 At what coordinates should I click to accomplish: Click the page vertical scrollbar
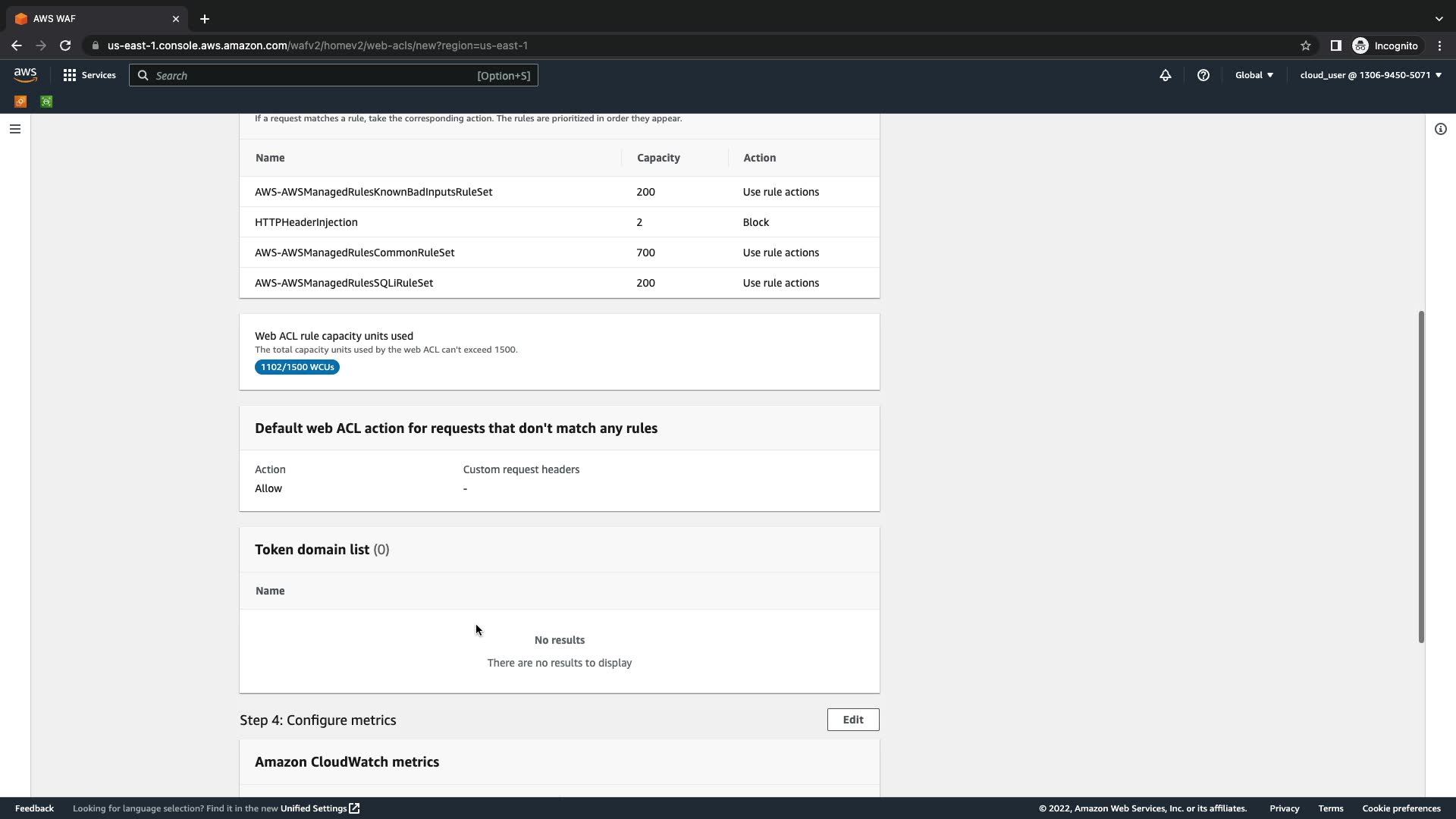1421,476
